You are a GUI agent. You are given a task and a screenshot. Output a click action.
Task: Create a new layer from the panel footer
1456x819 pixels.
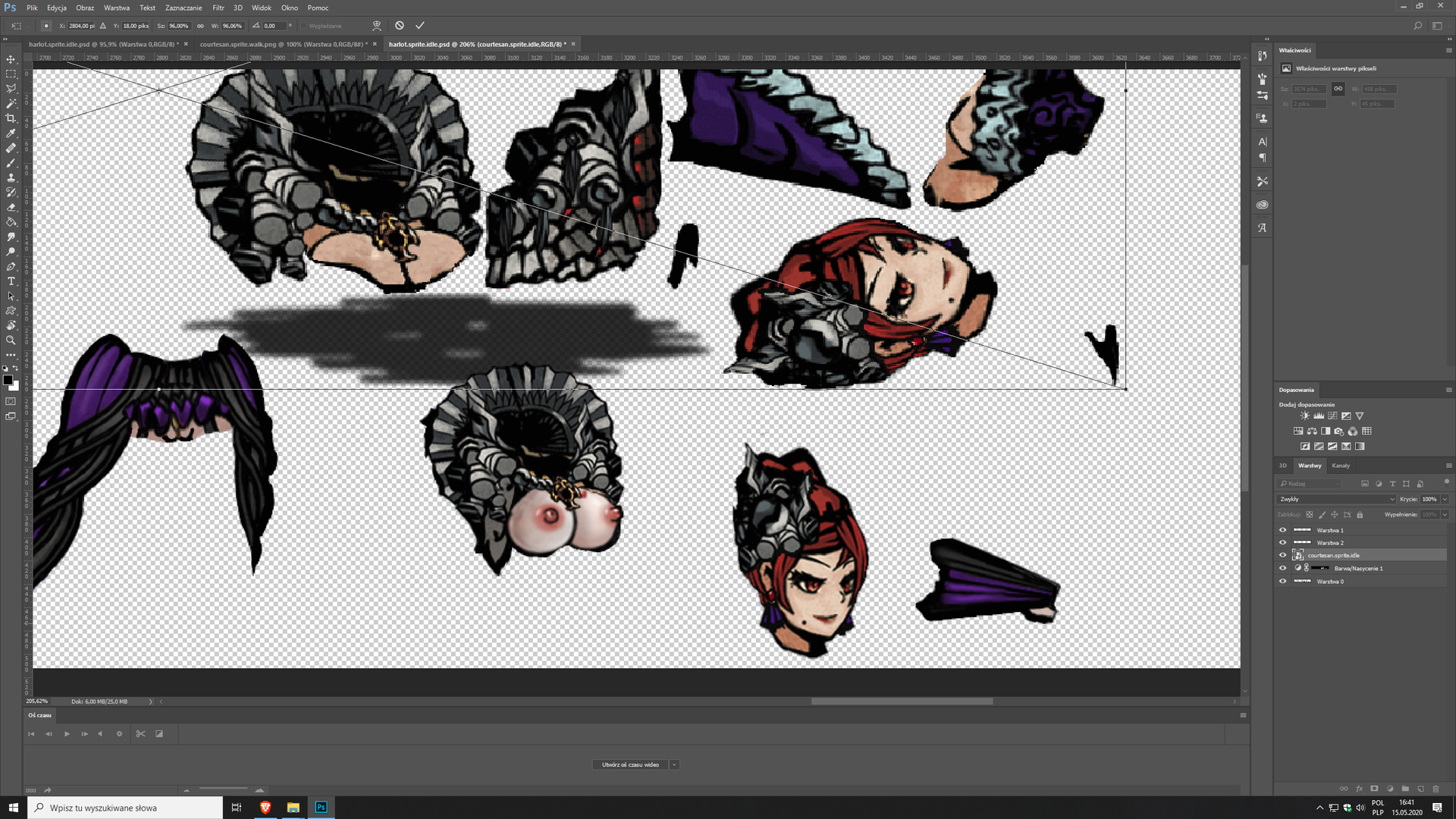tap(1420, 789)
